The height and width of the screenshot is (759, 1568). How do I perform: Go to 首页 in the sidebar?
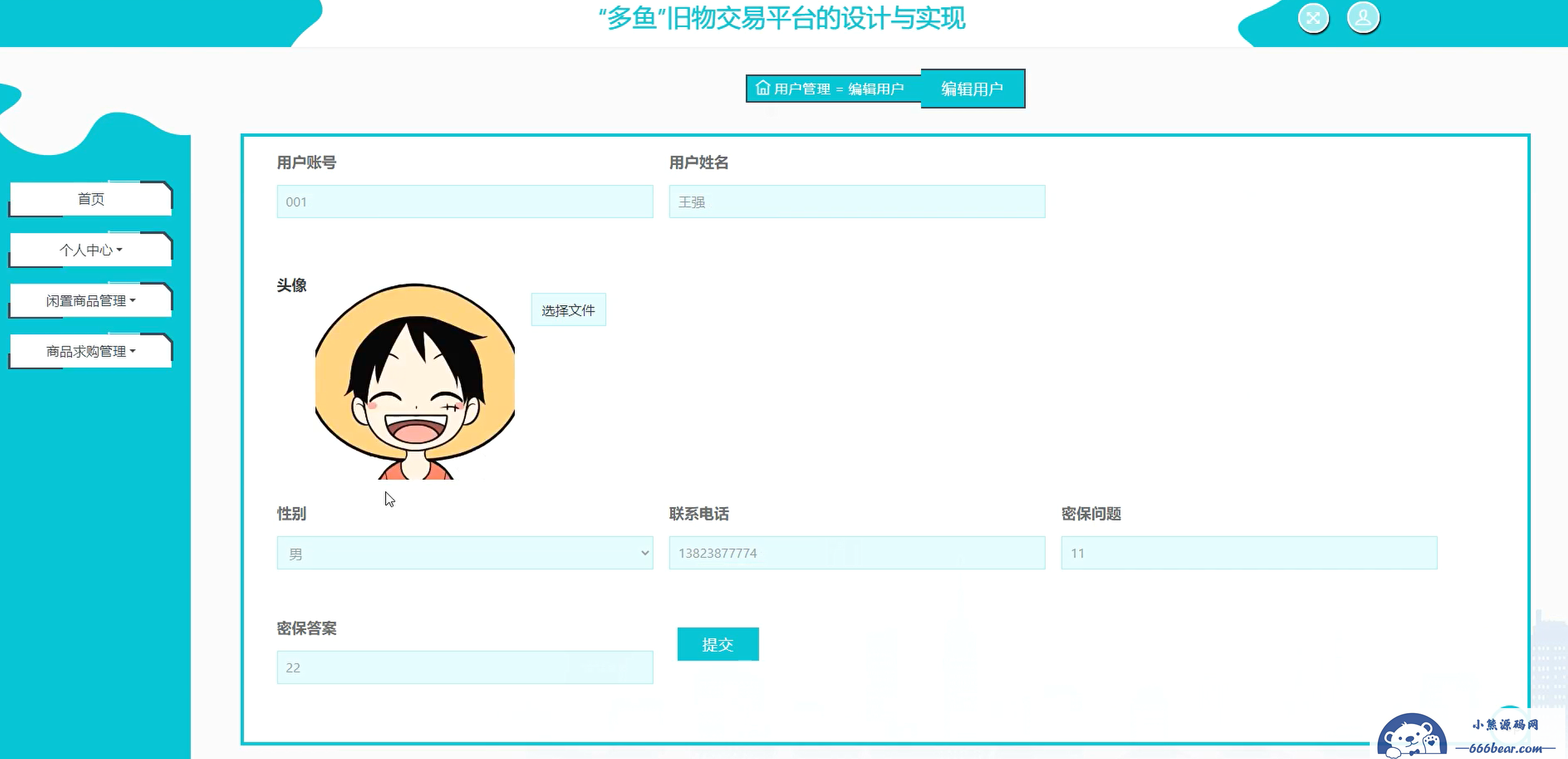coord(91,199)
